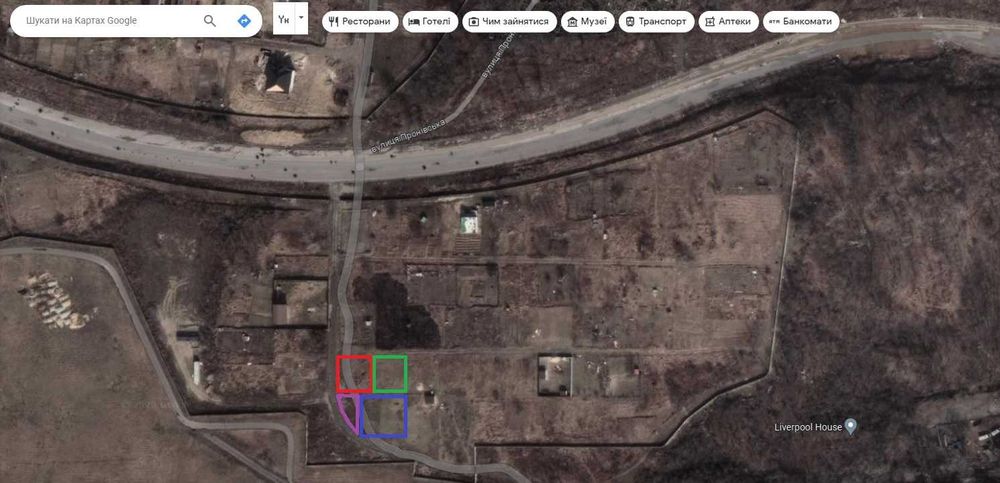The width and height of the screenshot is (1000, 483).
Task: Click inside the blue outlined plot
Action: pos(383,417)
